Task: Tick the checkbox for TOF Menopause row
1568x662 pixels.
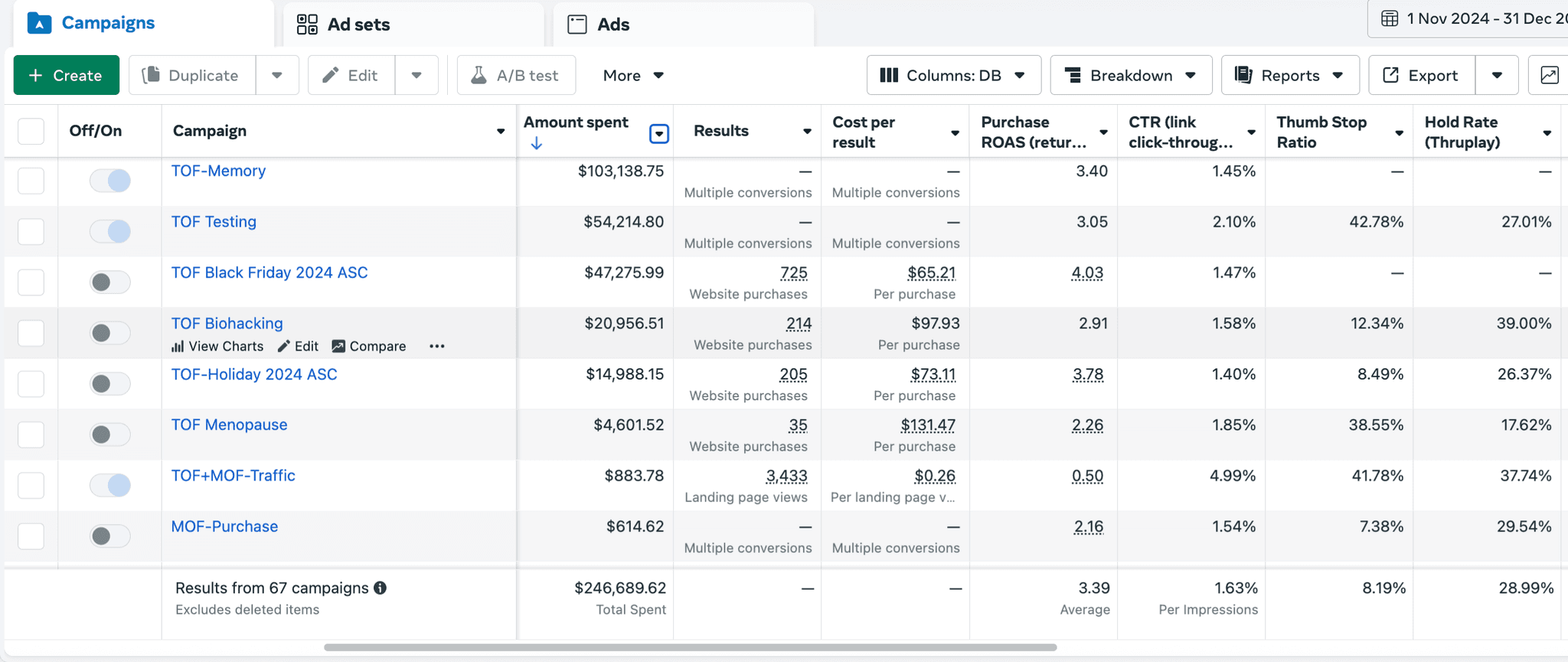Action: coord(31,435)
